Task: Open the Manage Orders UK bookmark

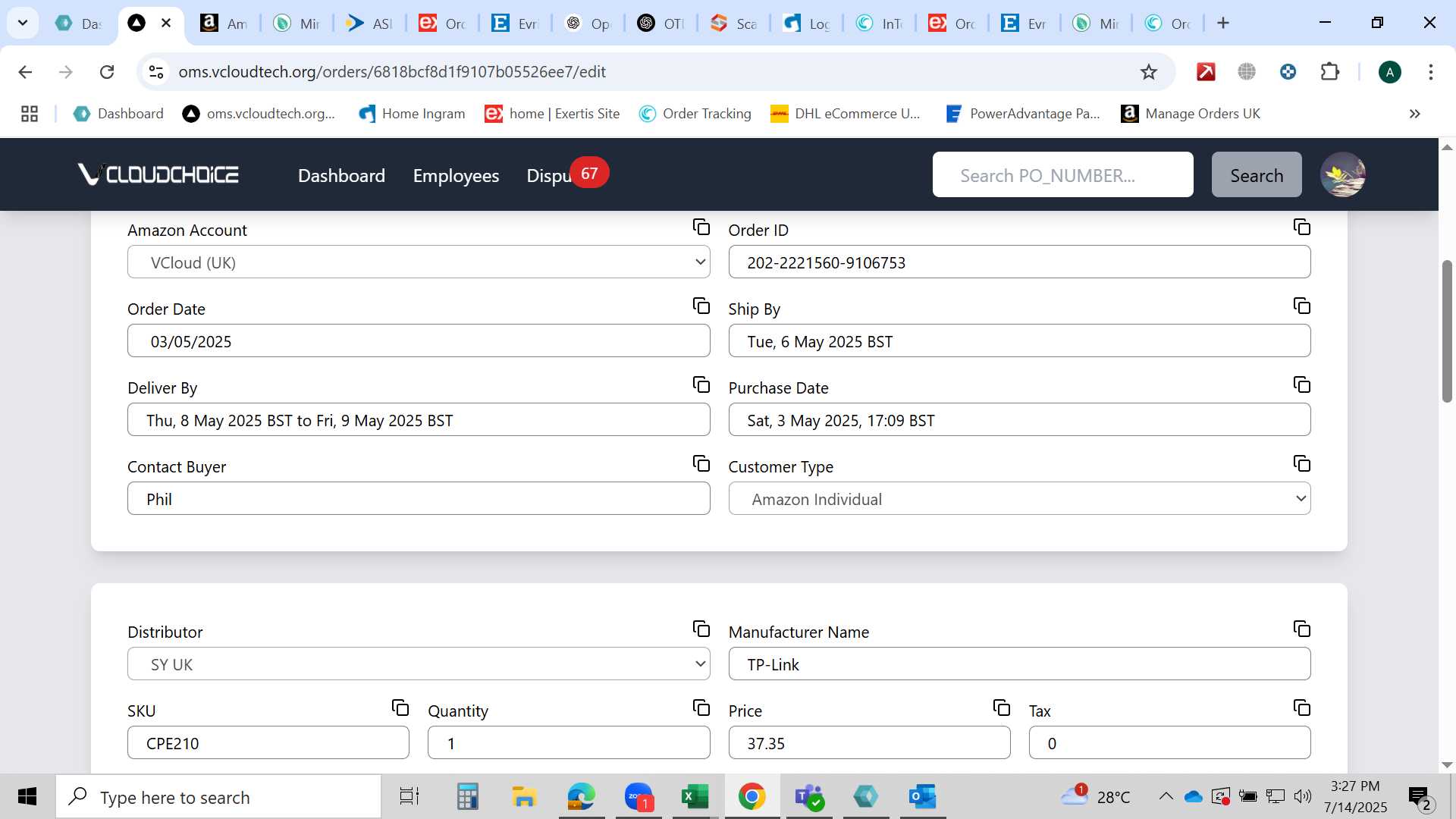Action: click(1191, 114)
